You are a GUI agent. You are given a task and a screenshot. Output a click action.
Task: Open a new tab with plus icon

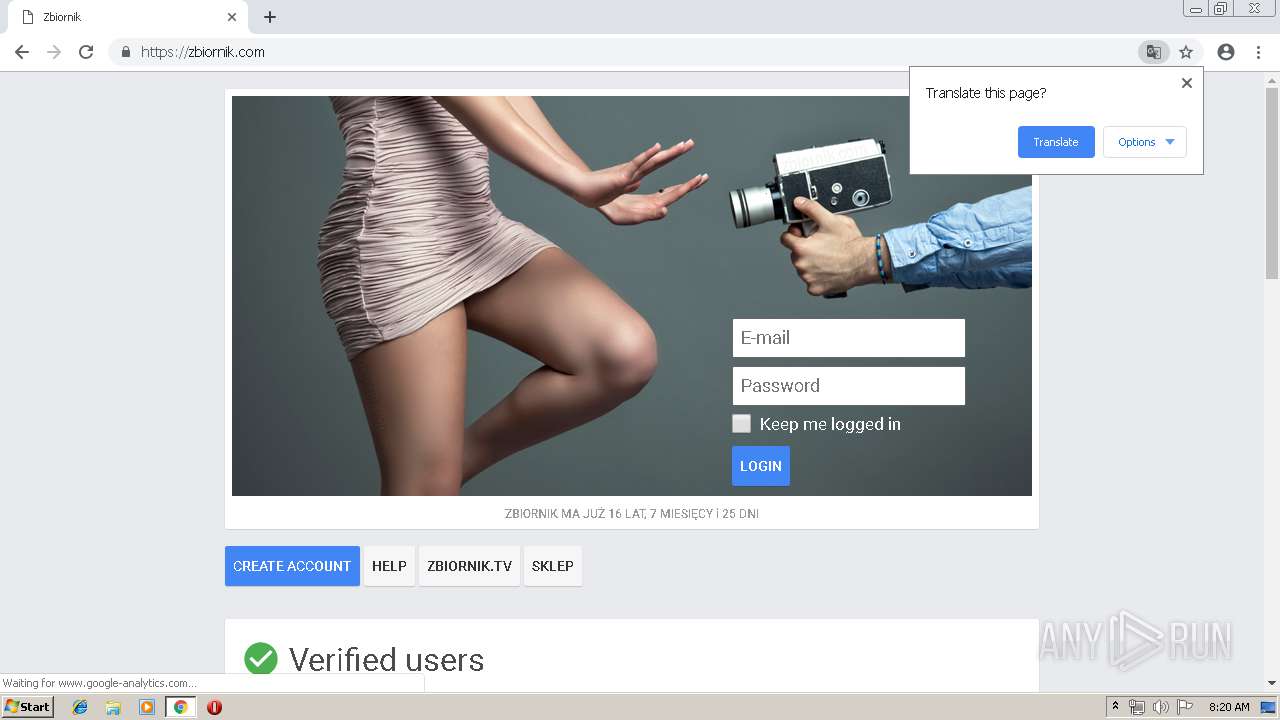[270, 17]
